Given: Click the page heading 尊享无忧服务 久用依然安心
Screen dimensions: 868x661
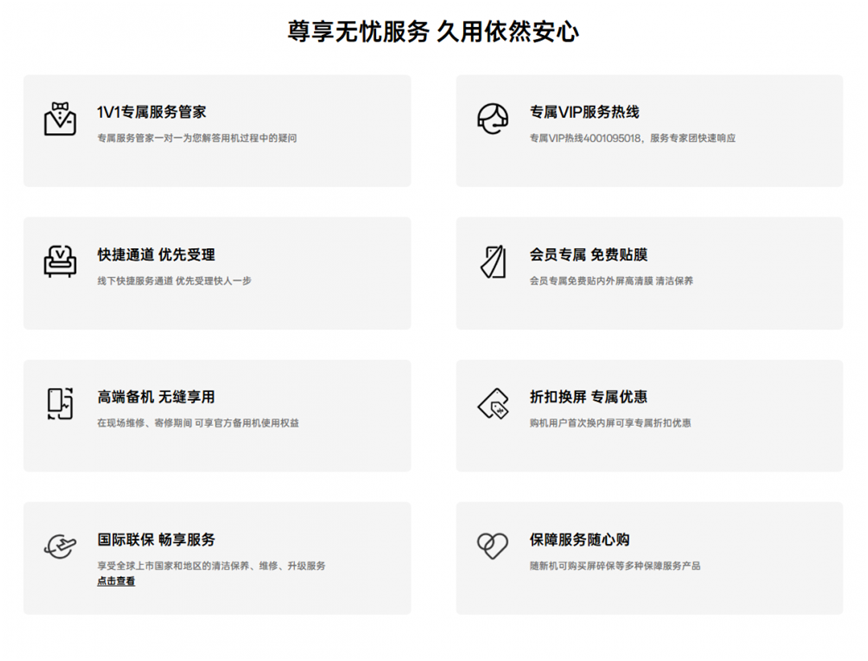Looking at the screenshot, I should click(433, 31).
